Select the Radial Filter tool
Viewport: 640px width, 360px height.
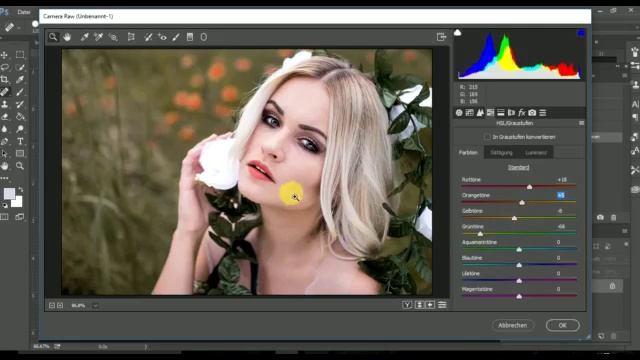pyautogui.click(x=204, y=37)
